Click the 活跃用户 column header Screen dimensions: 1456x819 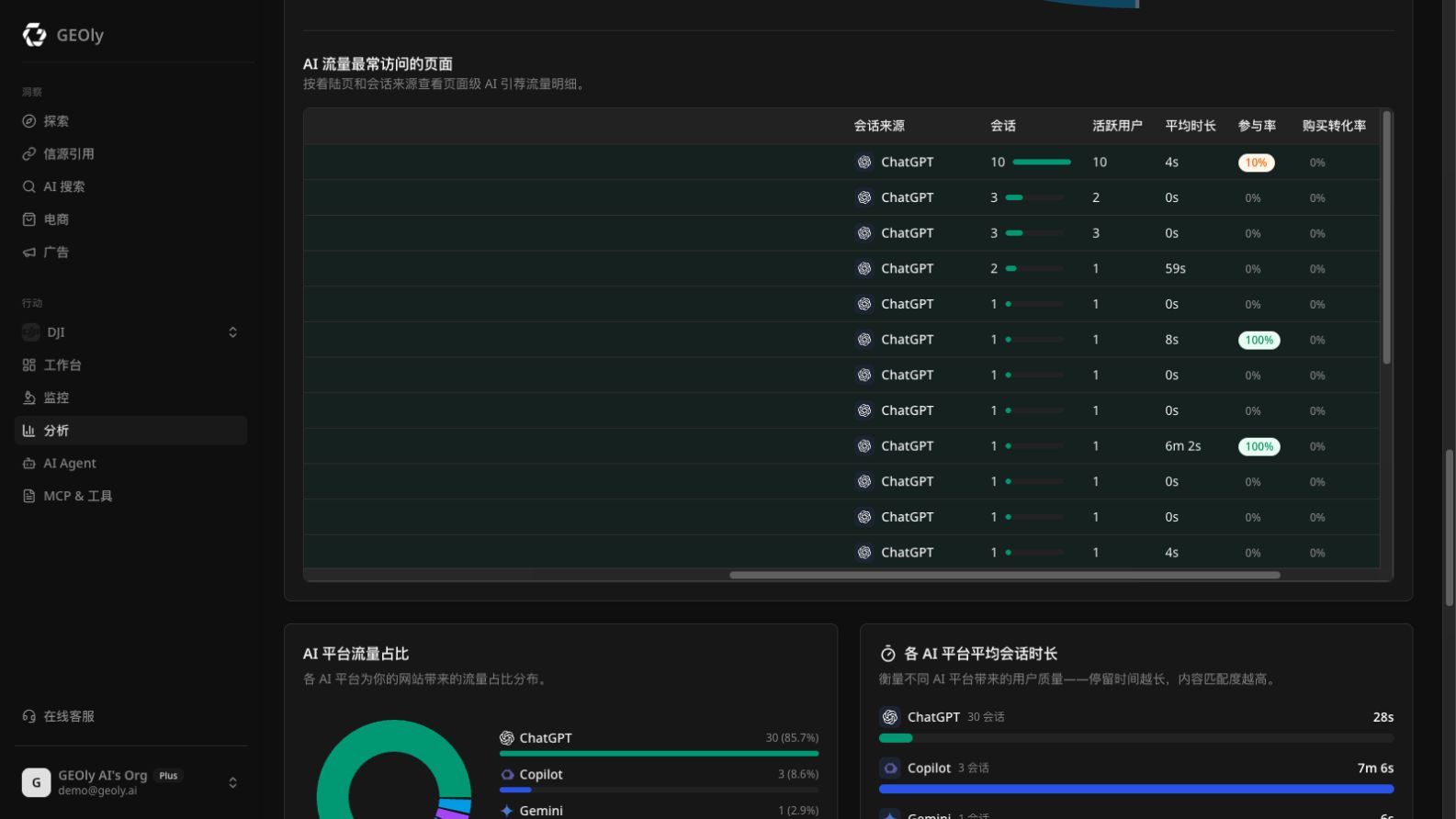[x=1117, y=126]
